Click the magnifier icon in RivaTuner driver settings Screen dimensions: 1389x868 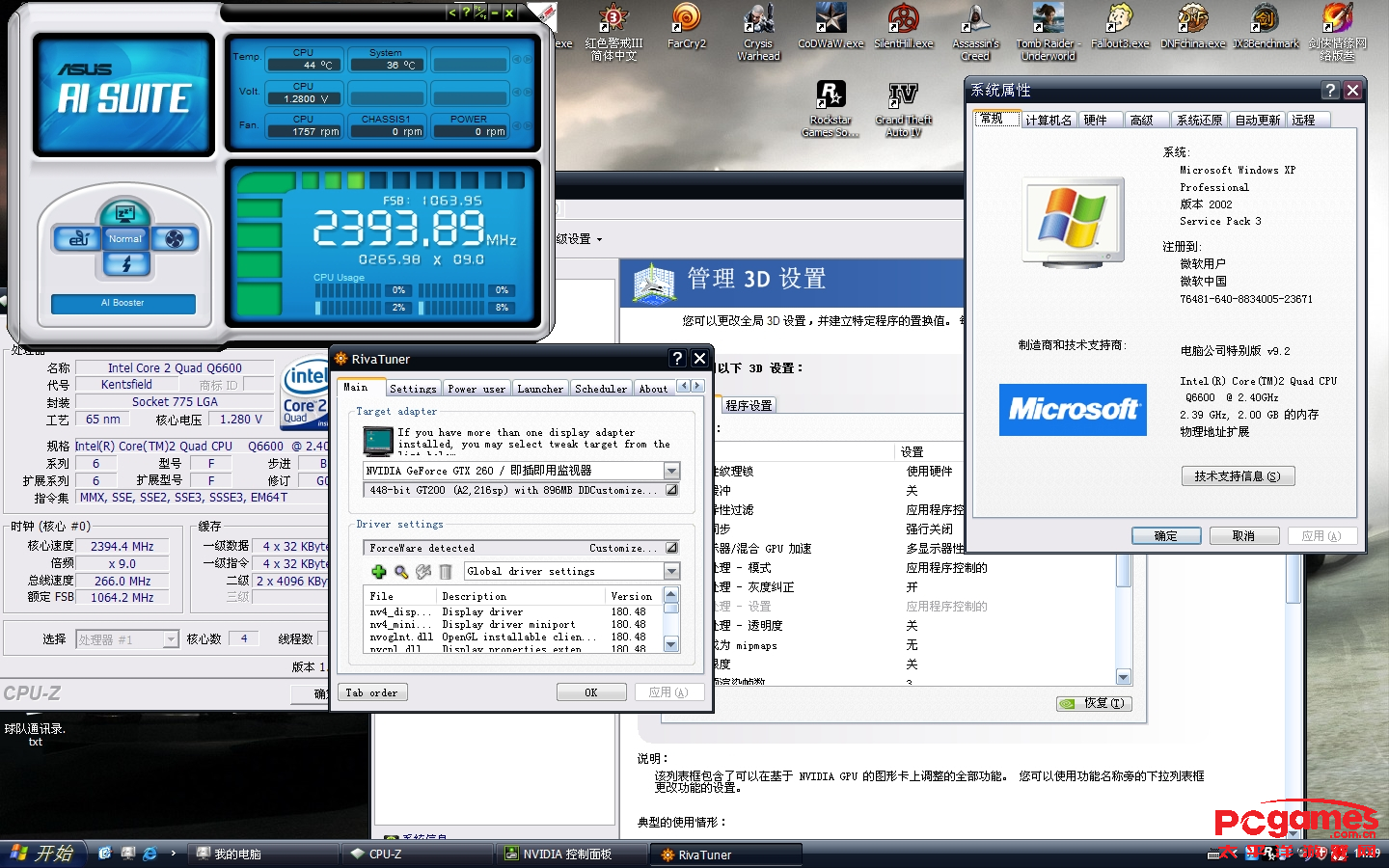[x=401, y=572]
